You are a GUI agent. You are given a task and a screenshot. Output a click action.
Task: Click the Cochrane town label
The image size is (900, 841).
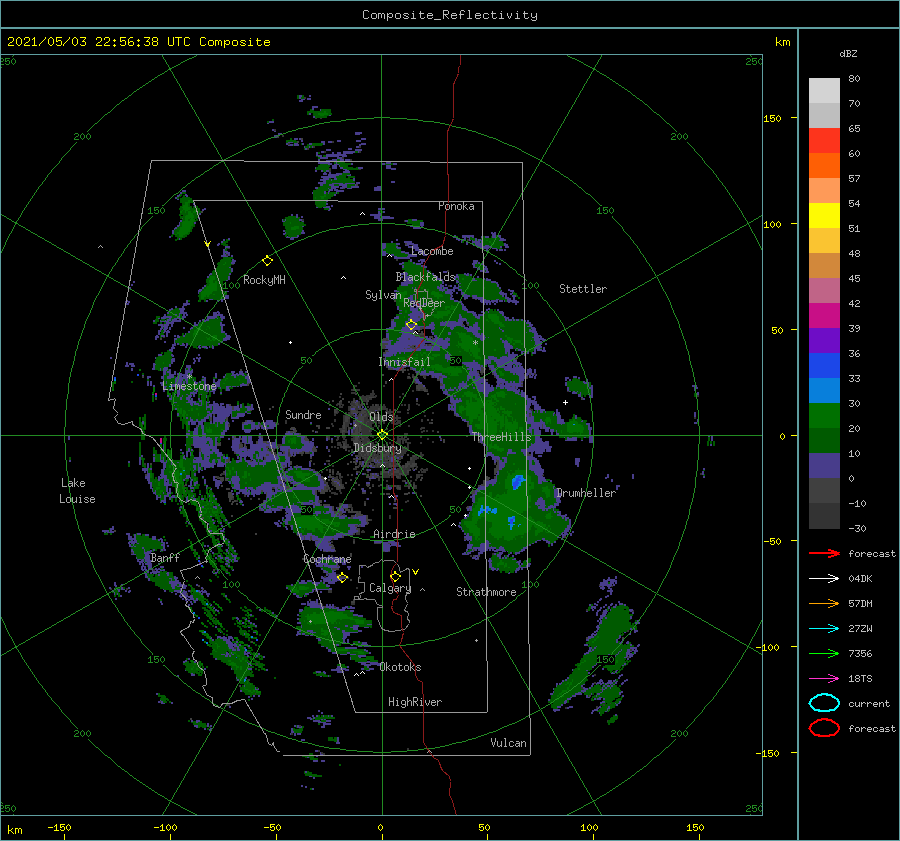coord(327,559)
